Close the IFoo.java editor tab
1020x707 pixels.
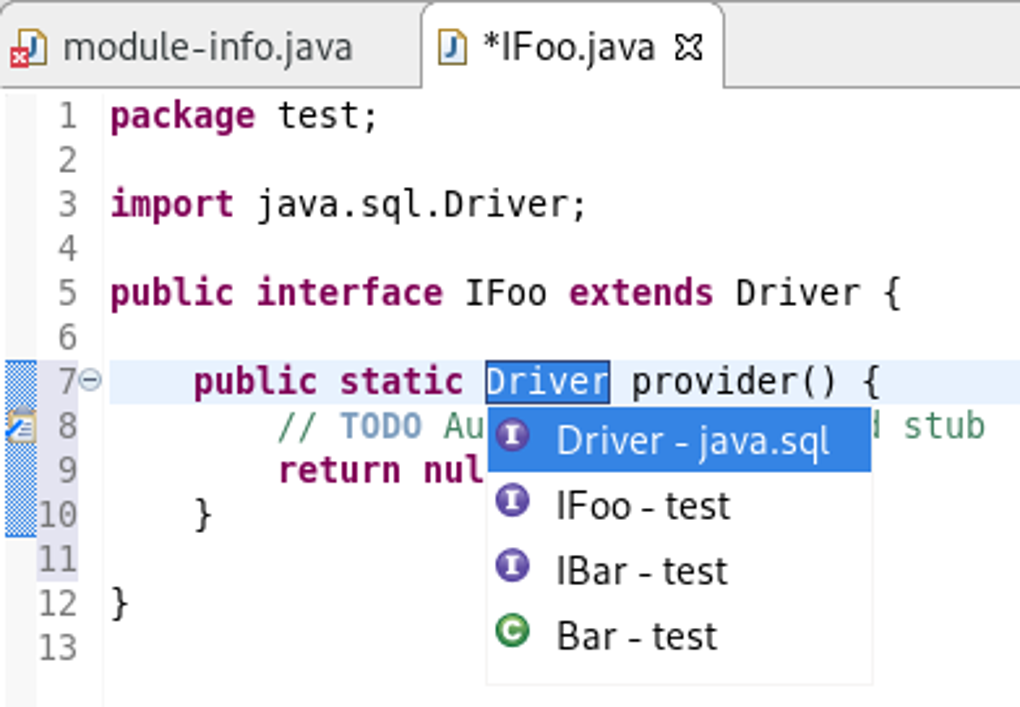pos(689,47)
